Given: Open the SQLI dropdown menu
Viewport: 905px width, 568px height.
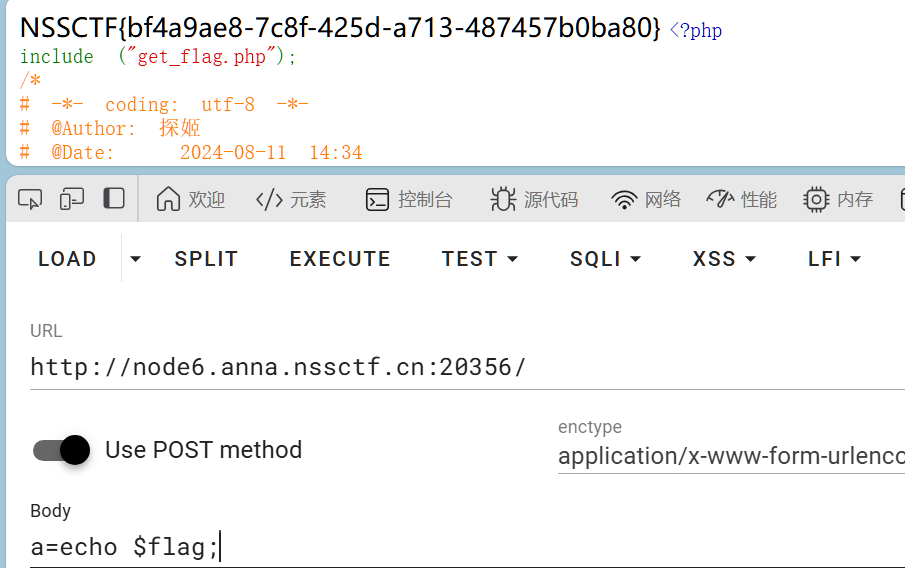Looking at the screenshot, I should (605, 259).
